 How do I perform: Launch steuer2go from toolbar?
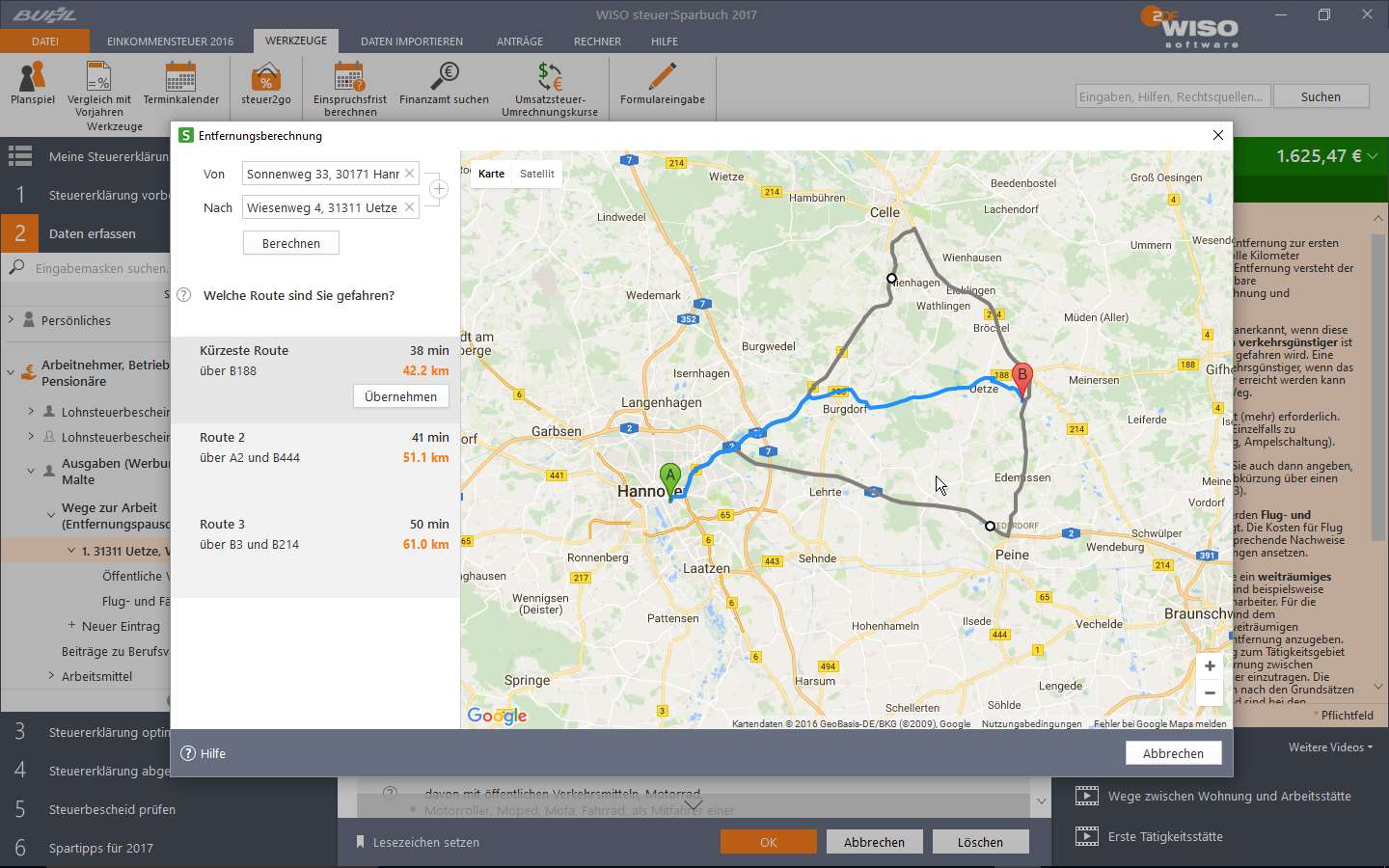click(266, 83)
